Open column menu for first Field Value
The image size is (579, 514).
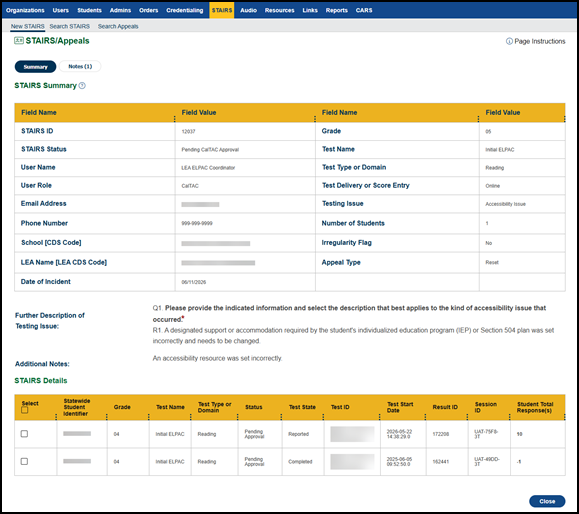point(315,119)
